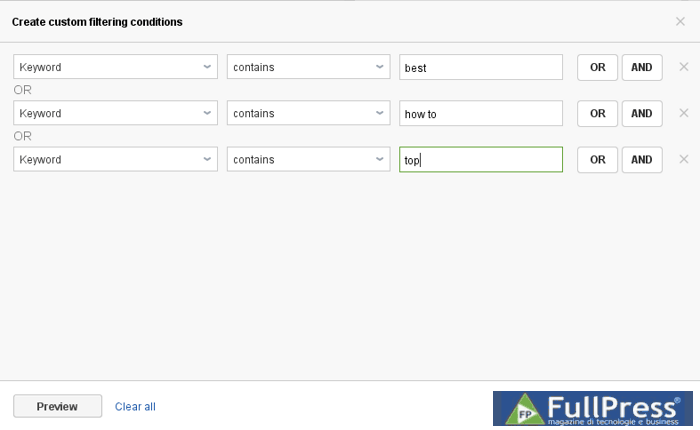Remove the 'best' filter condition row

[684, 67]
